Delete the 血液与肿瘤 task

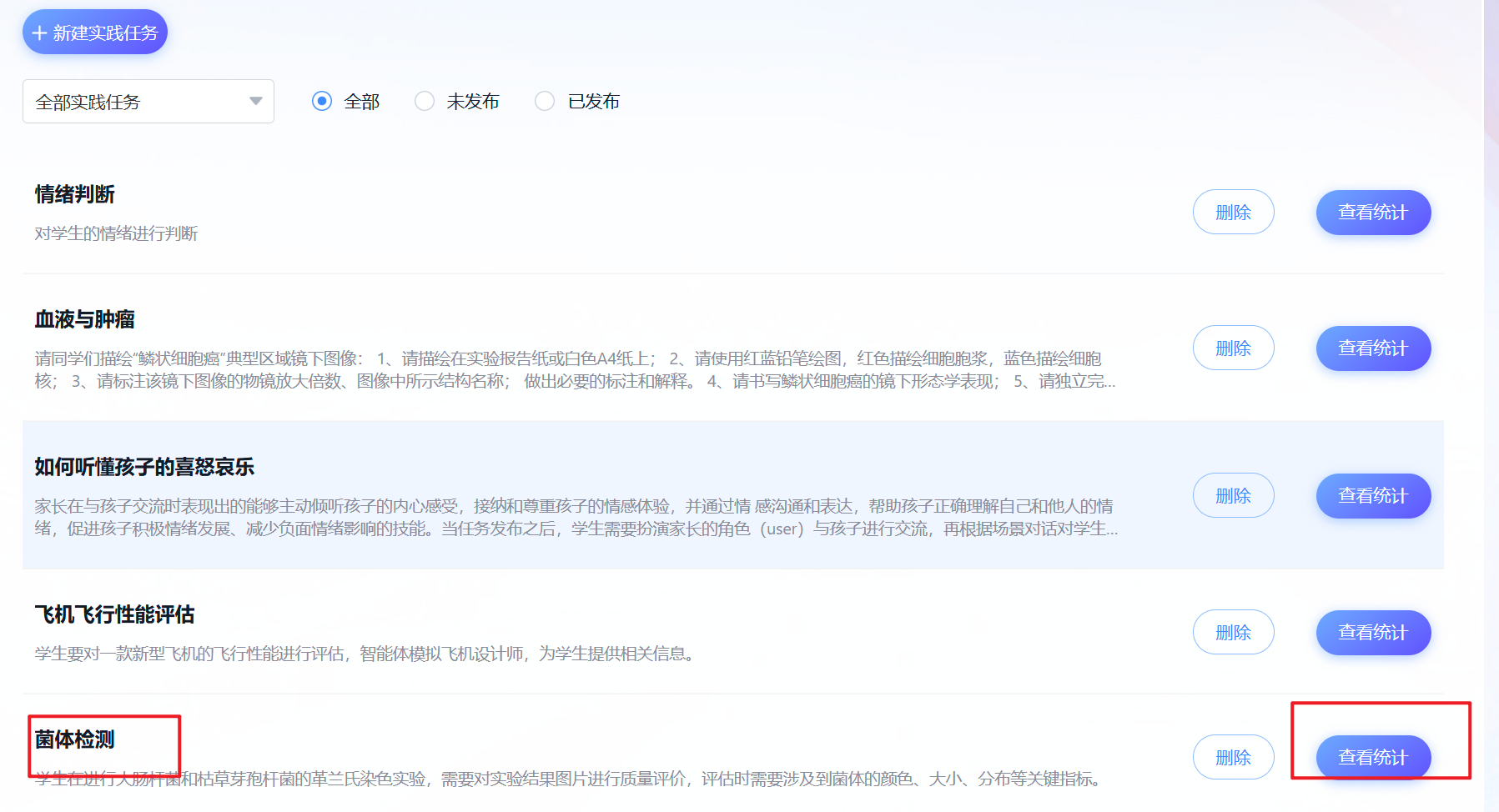tap(1233, 348)
